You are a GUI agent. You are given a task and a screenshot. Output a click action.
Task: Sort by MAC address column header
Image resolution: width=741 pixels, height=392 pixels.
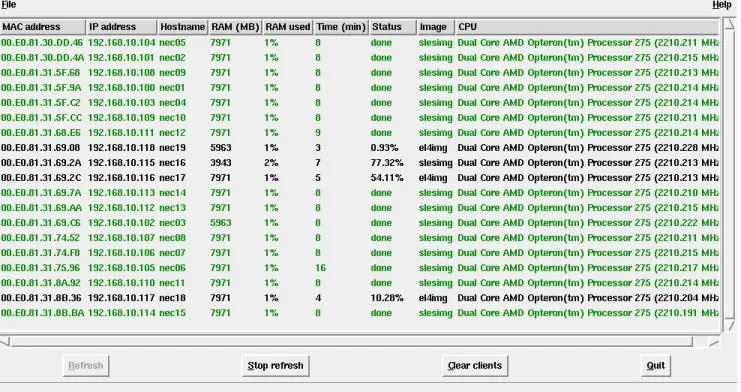43,27
